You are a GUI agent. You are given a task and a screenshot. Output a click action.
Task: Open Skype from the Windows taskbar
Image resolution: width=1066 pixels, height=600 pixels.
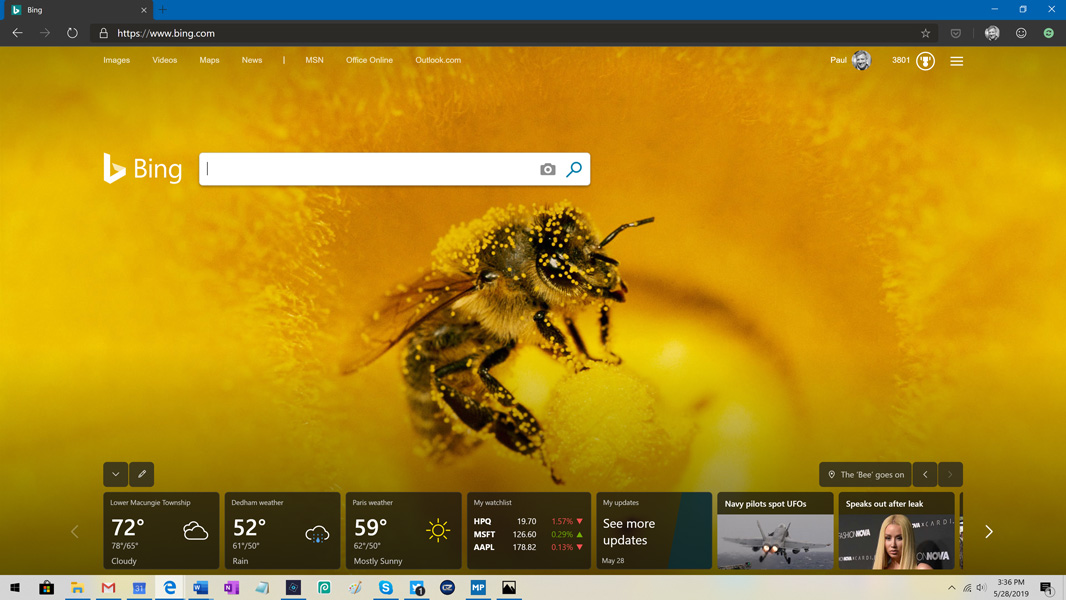point(386,588)
